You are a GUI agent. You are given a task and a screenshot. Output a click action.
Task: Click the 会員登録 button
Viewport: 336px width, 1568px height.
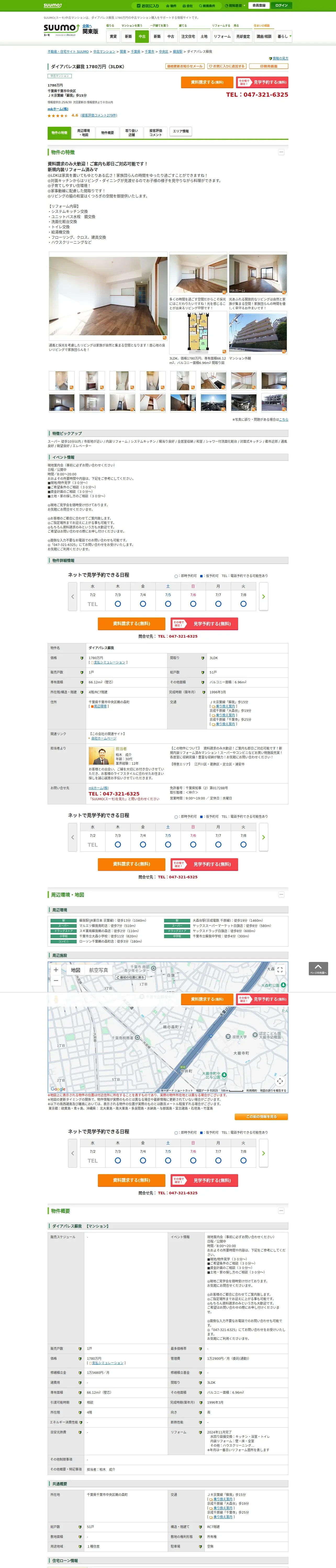click(259, 5)
